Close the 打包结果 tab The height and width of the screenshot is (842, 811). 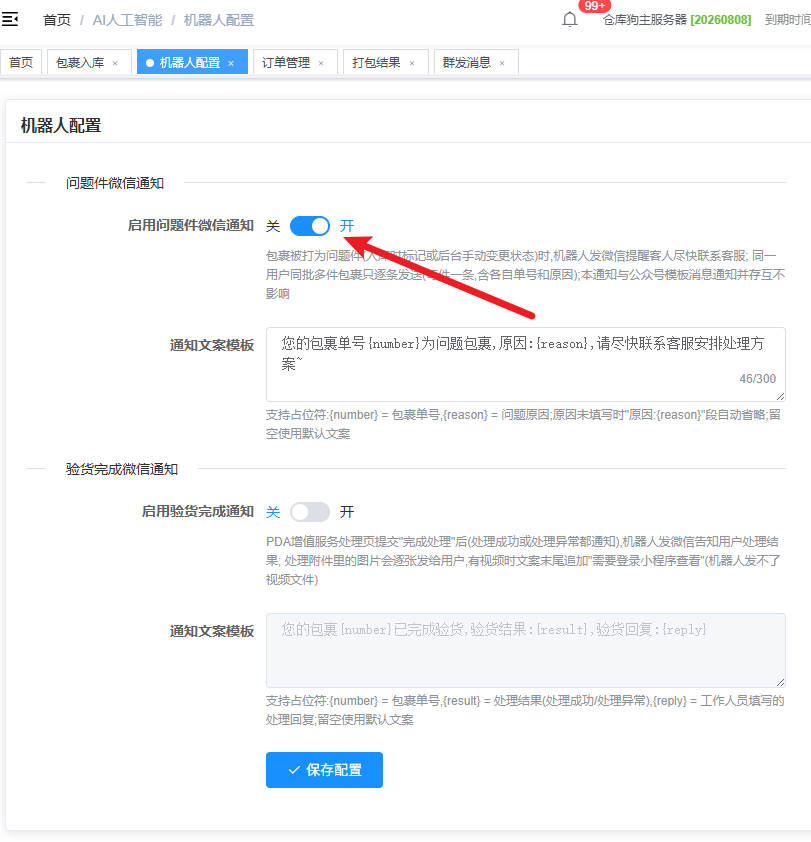412,63
